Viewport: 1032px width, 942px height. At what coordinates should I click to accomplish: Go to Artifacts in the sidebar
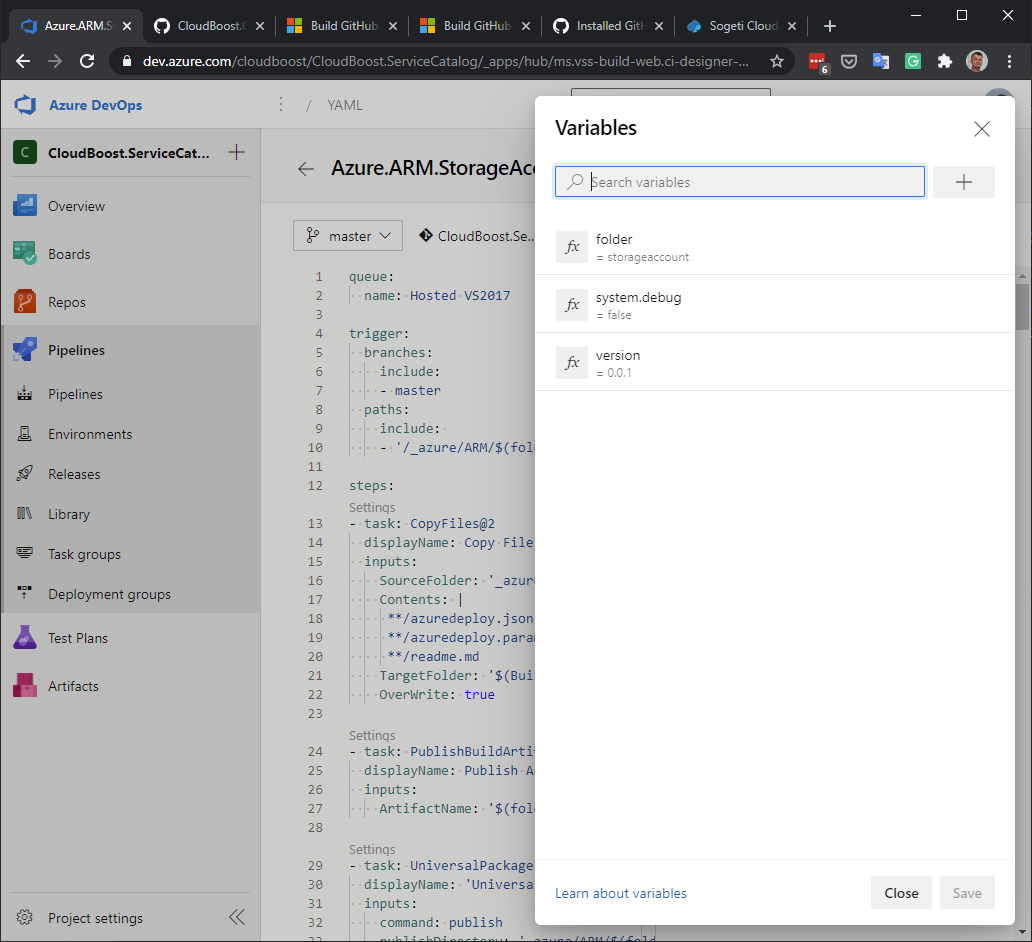[x=73, y=686]
